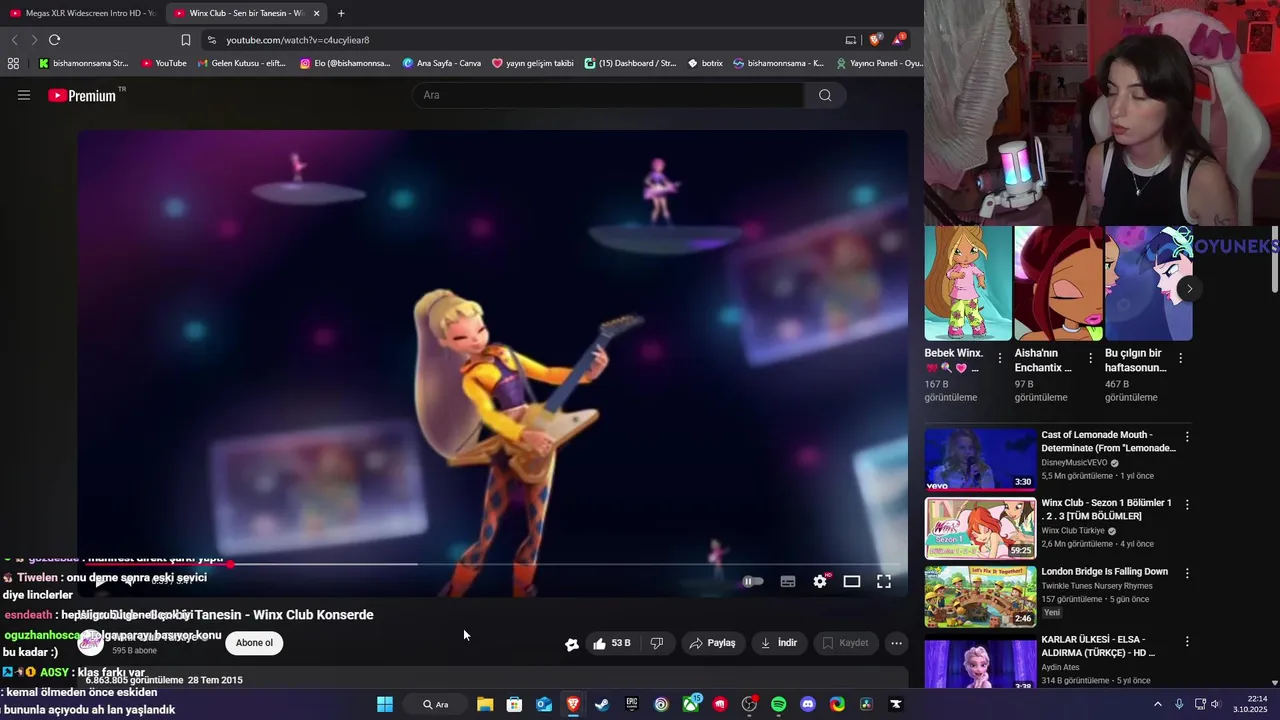This screenshot has height=720, width=1280.
Task: Open Spotify from the taskbar
Action: click(x=779, y=704)
